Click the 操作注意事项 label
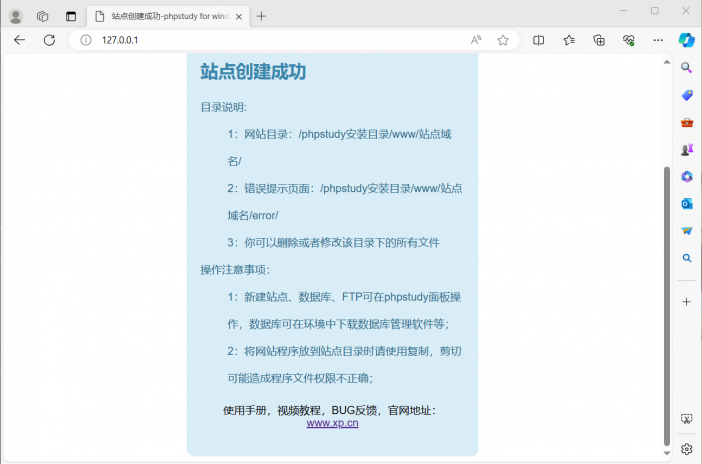 coord(235,270)
